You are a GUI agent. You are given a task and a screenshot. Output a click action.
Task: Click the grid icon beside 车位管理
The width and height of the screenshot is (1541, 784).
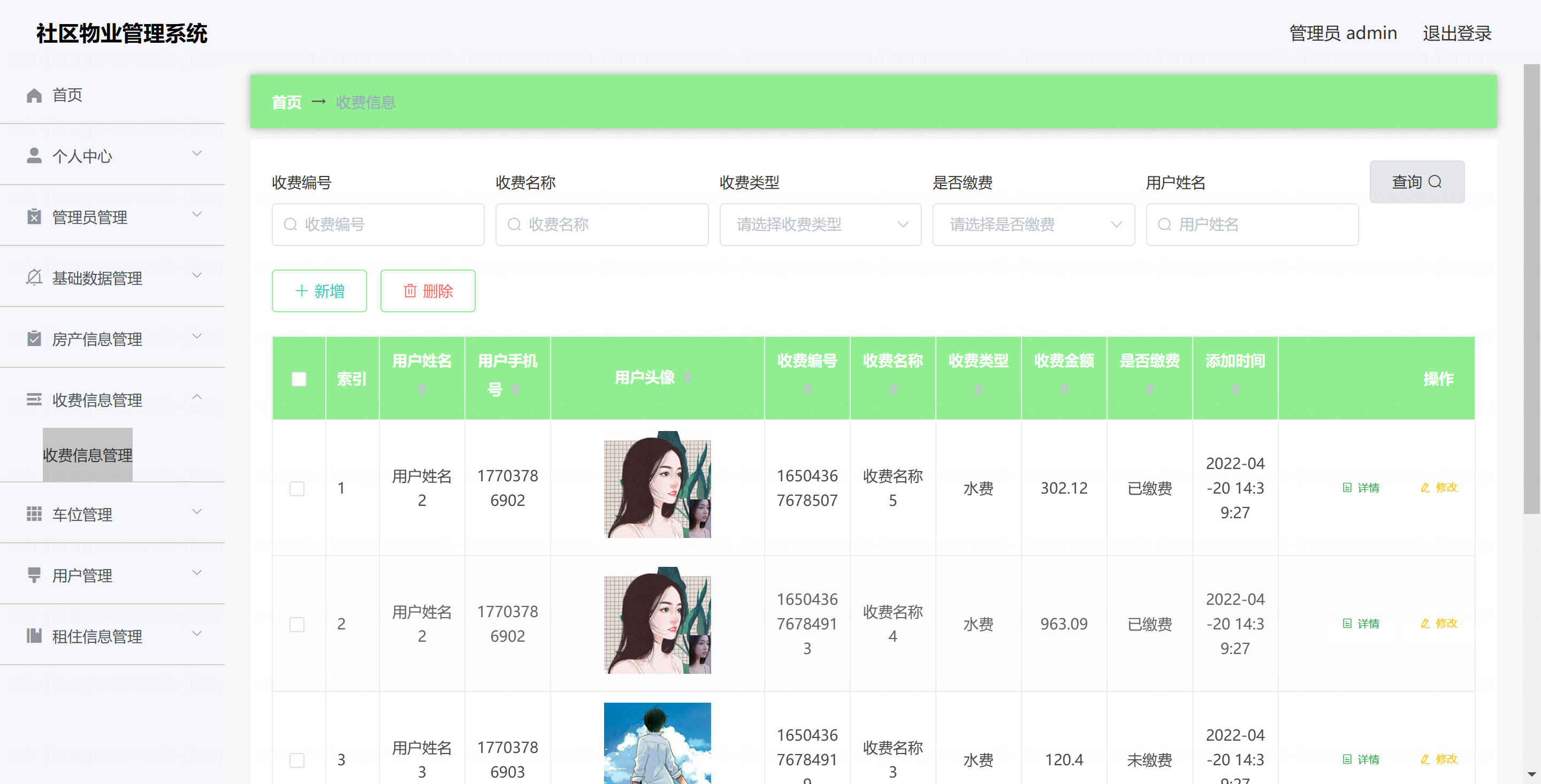[34, 514]
